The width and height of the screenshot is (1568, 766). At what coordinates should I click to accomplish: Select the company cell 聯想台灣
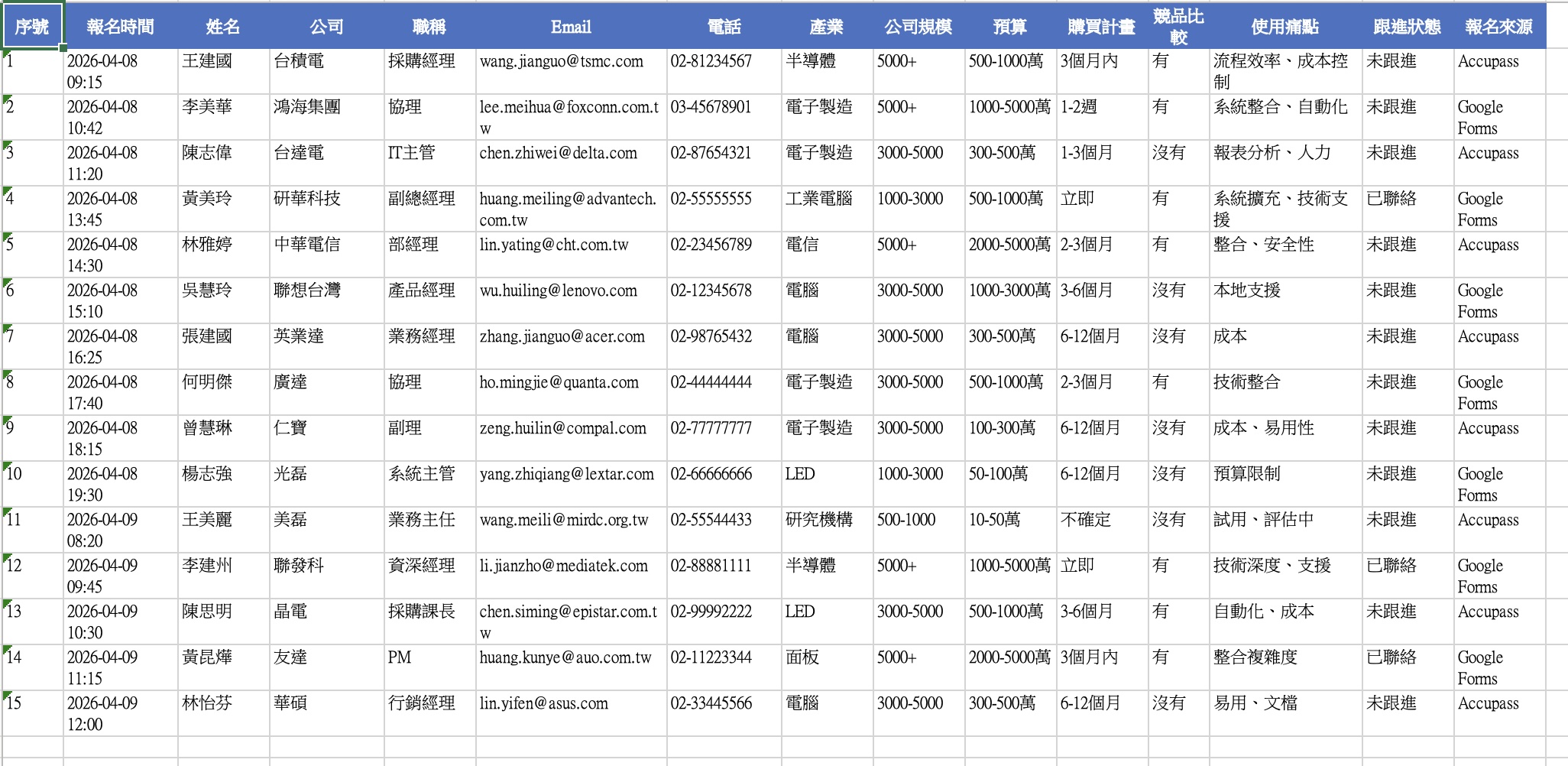point(326,301)
